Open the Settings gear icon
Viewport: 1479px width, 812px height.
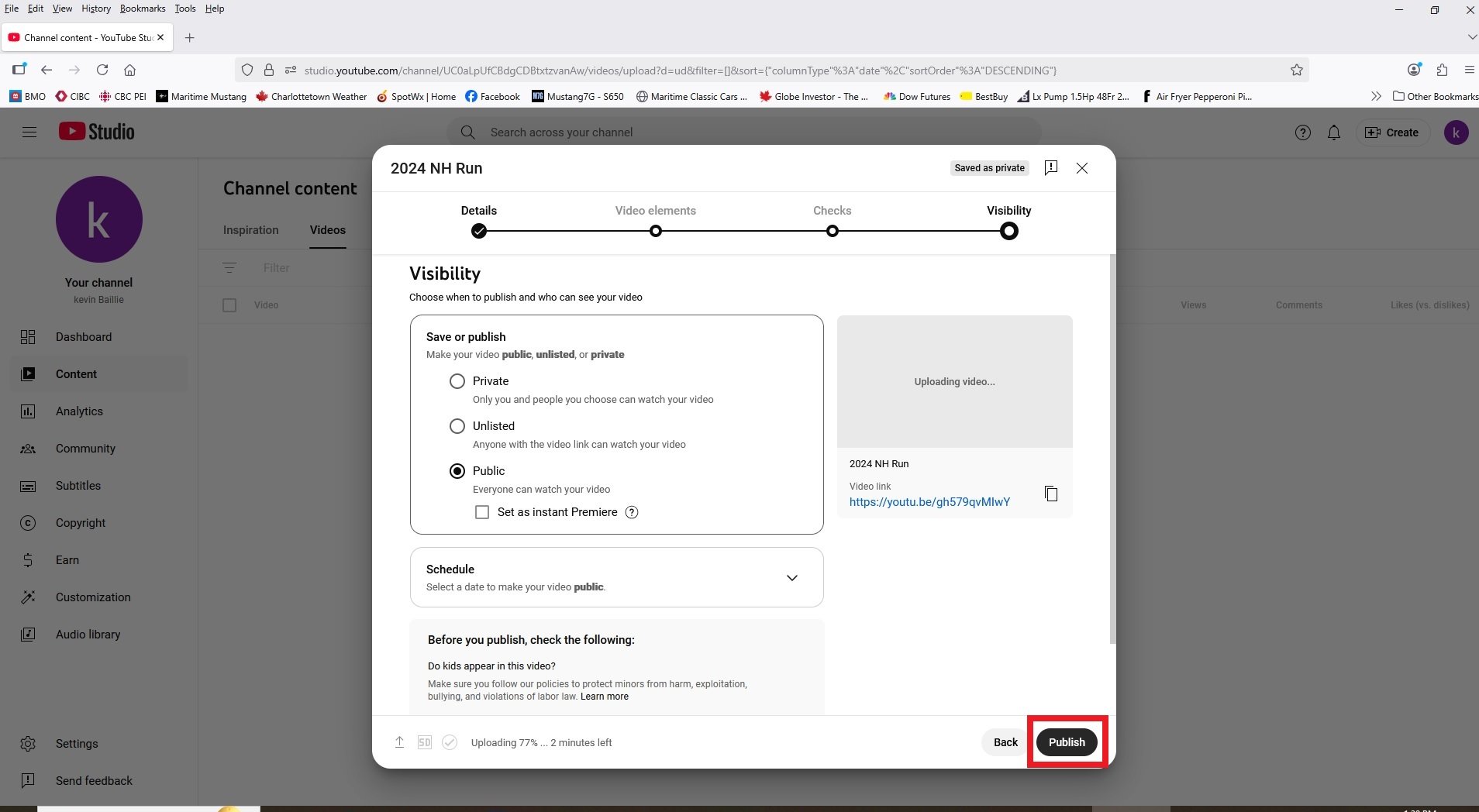coord(28,744)
